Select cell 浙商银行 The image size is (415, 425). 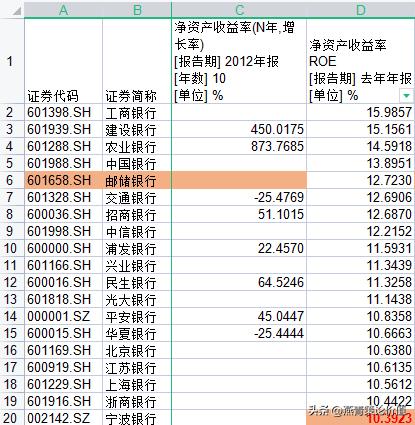tap(137, 401)
